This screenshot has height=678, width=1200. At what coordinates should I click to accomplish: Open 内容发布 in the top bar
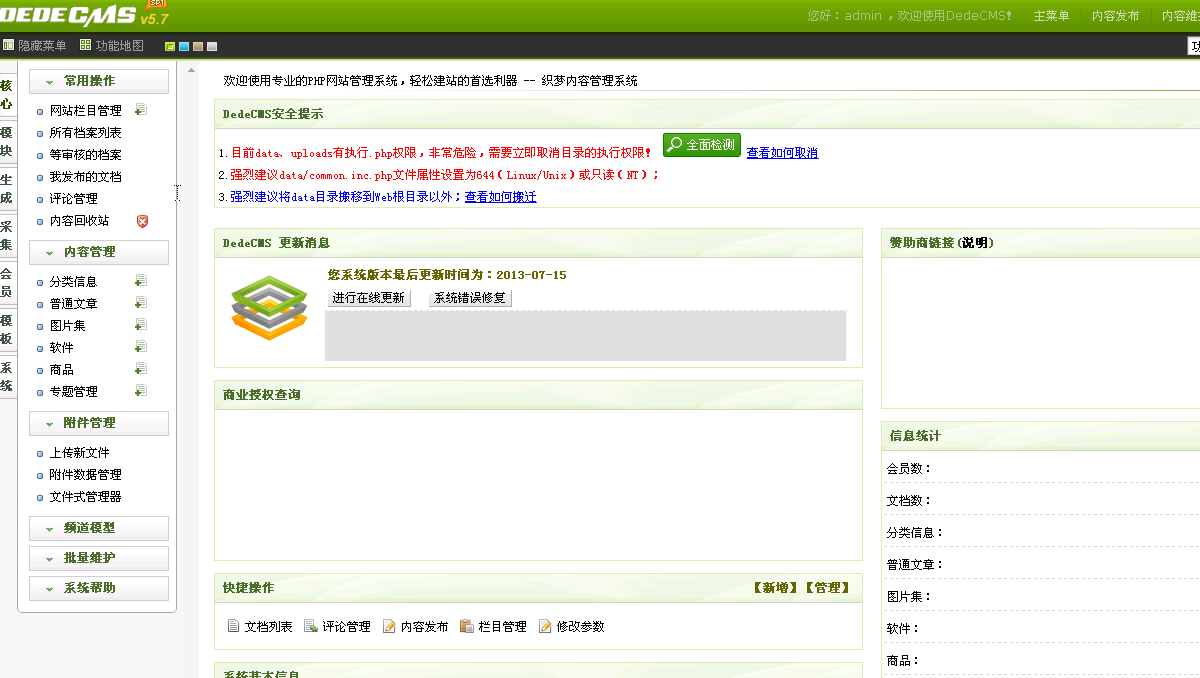click(x=1115, y=16)
